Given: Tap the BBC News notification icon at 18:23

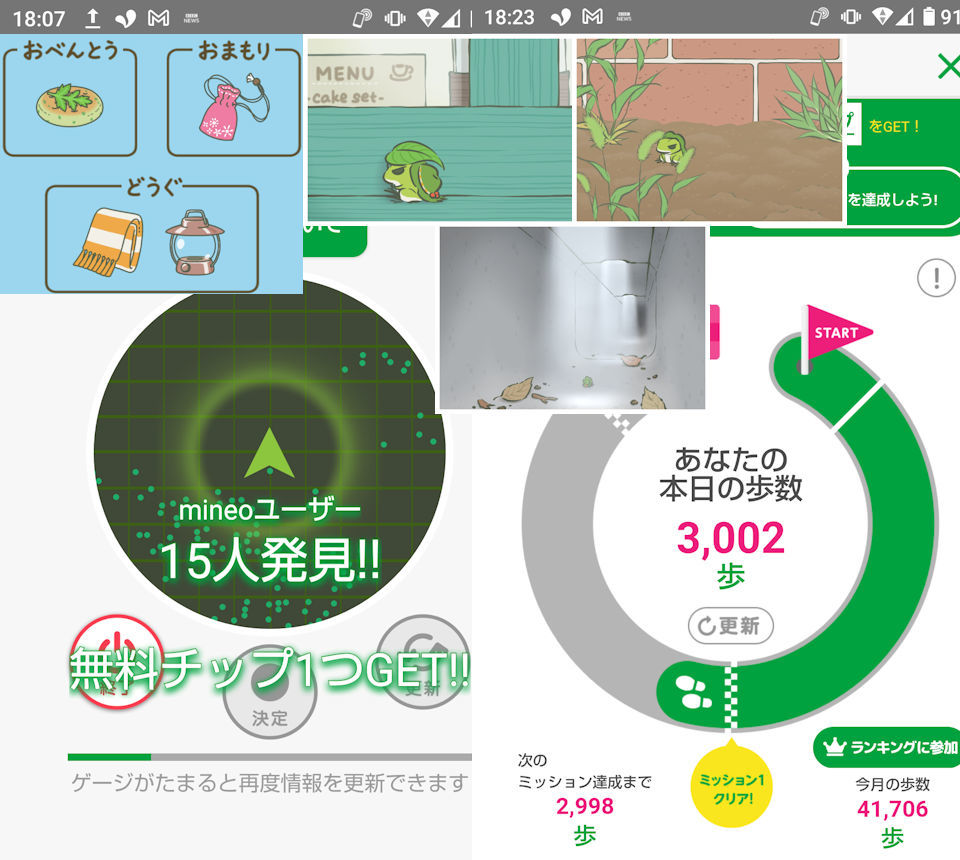Looking at the screenshot, I should click(x=624, y=17).
